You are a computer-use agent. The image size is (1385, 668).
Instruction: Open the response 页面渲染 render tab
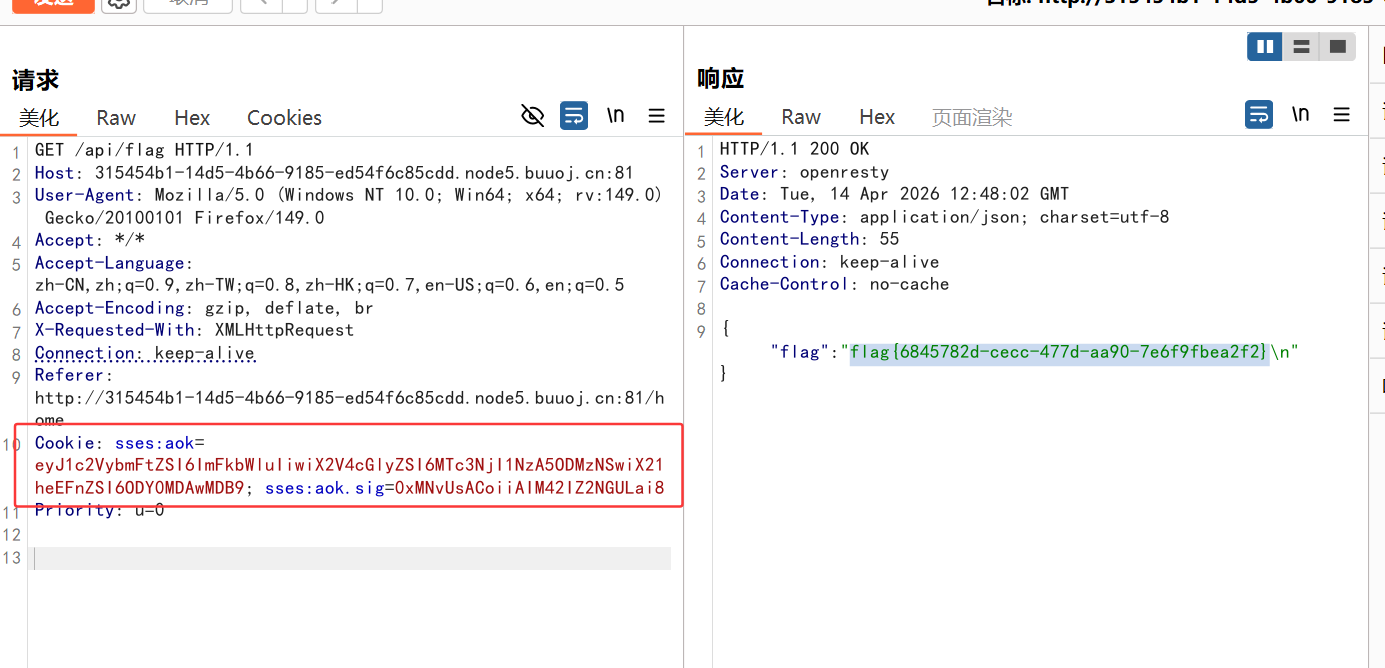tap(972, 118)
